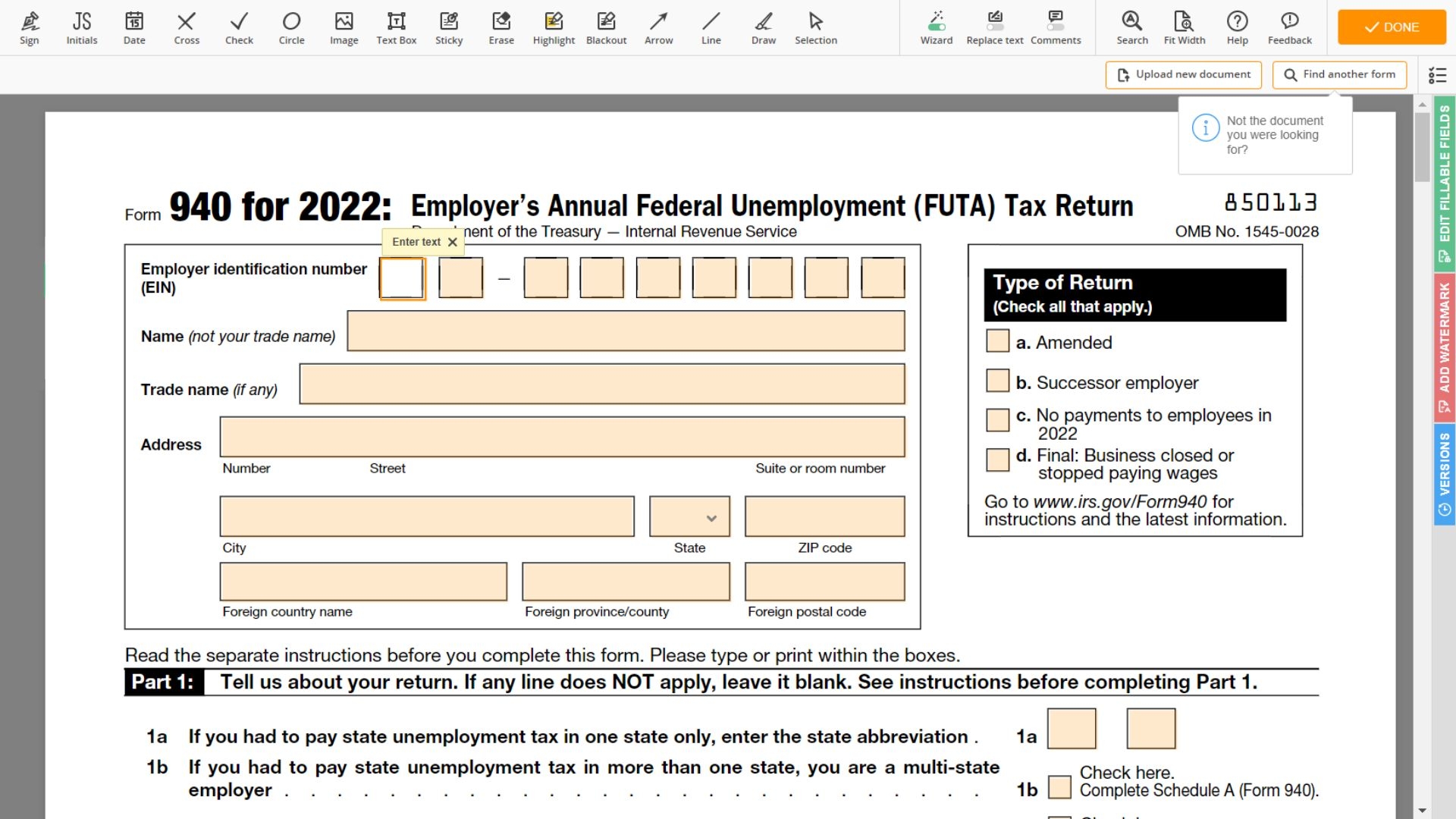Open document Search
This screenshot has width=1456, height=819.
tap(1131, 27)
